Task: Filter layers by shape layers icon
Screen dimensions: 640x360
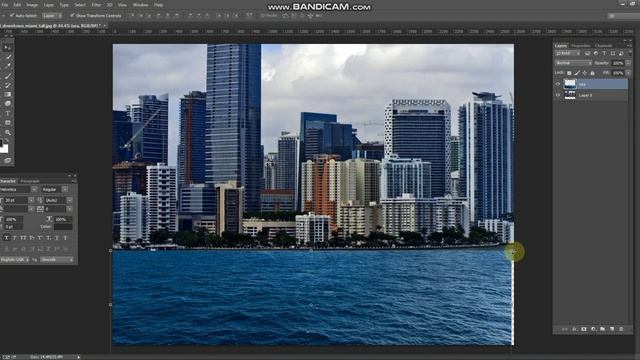Action: point(613,53)
